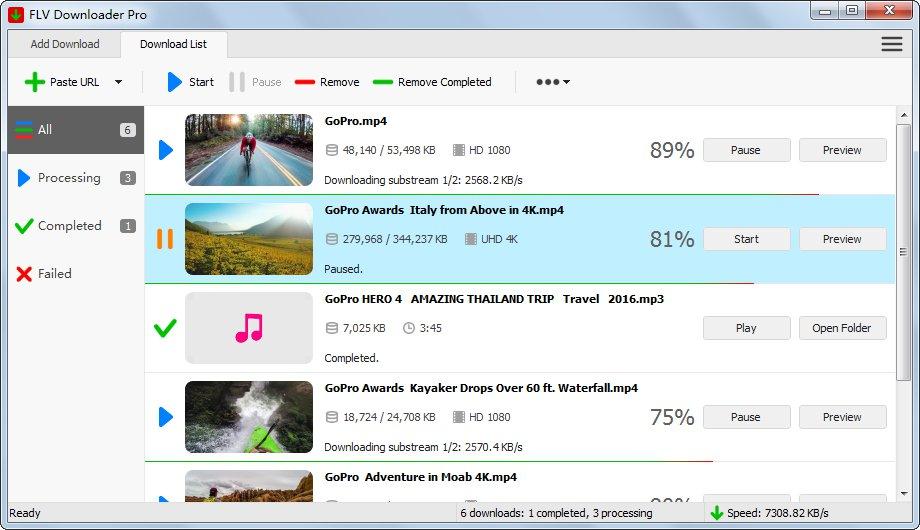Click 'Speed: 7308.82 KB/s' in status bar
This screenshot has width=920, height=530.
point(778,513)
